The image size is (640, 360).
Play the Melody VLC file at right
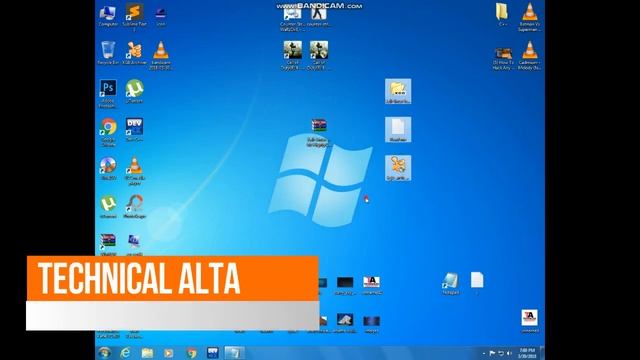tap(529, 55)
